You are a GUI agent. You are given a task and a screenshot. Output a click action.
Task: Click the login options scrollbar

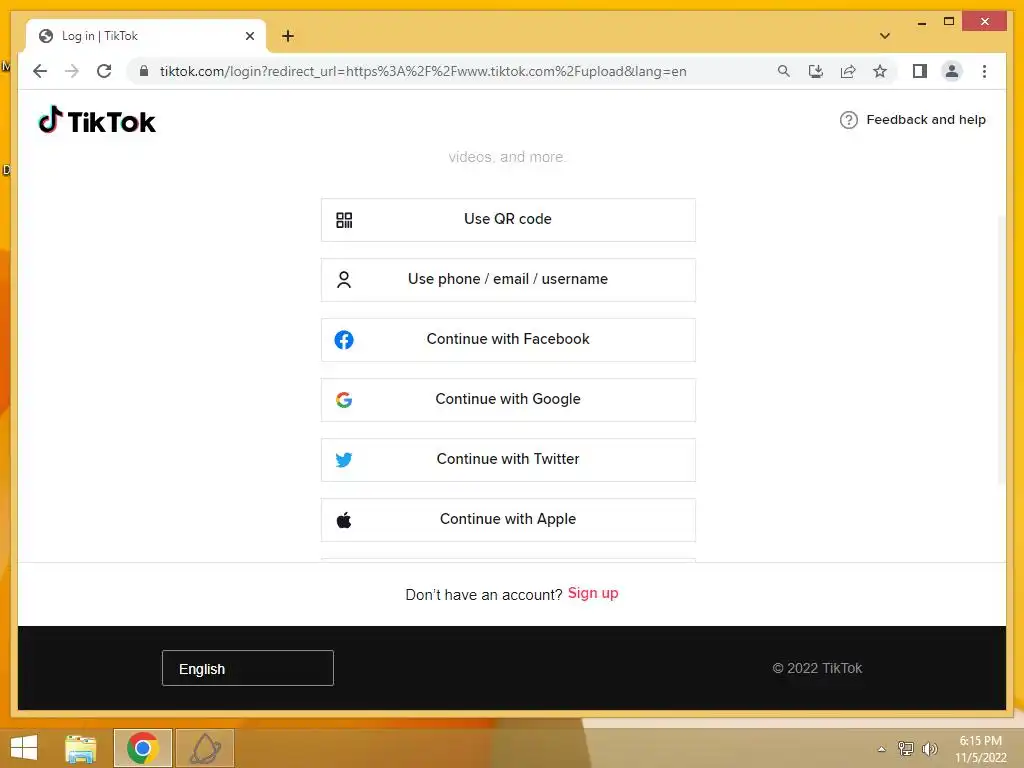point(1002,349)
